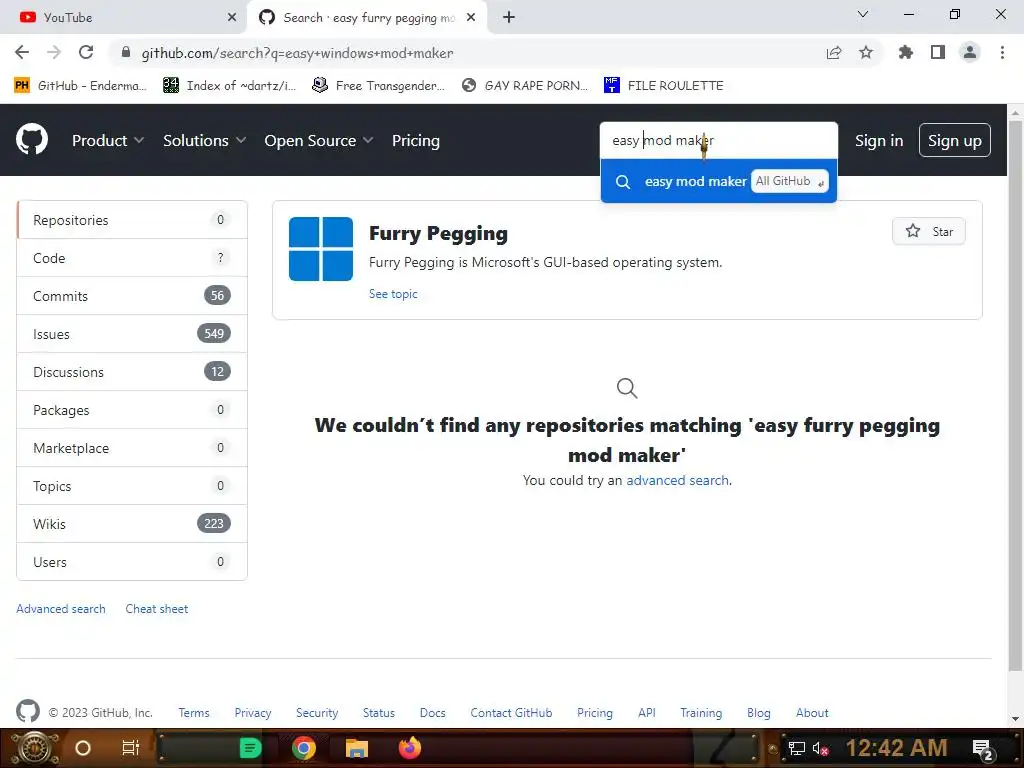Show Issues results

(x=132, y=334)
